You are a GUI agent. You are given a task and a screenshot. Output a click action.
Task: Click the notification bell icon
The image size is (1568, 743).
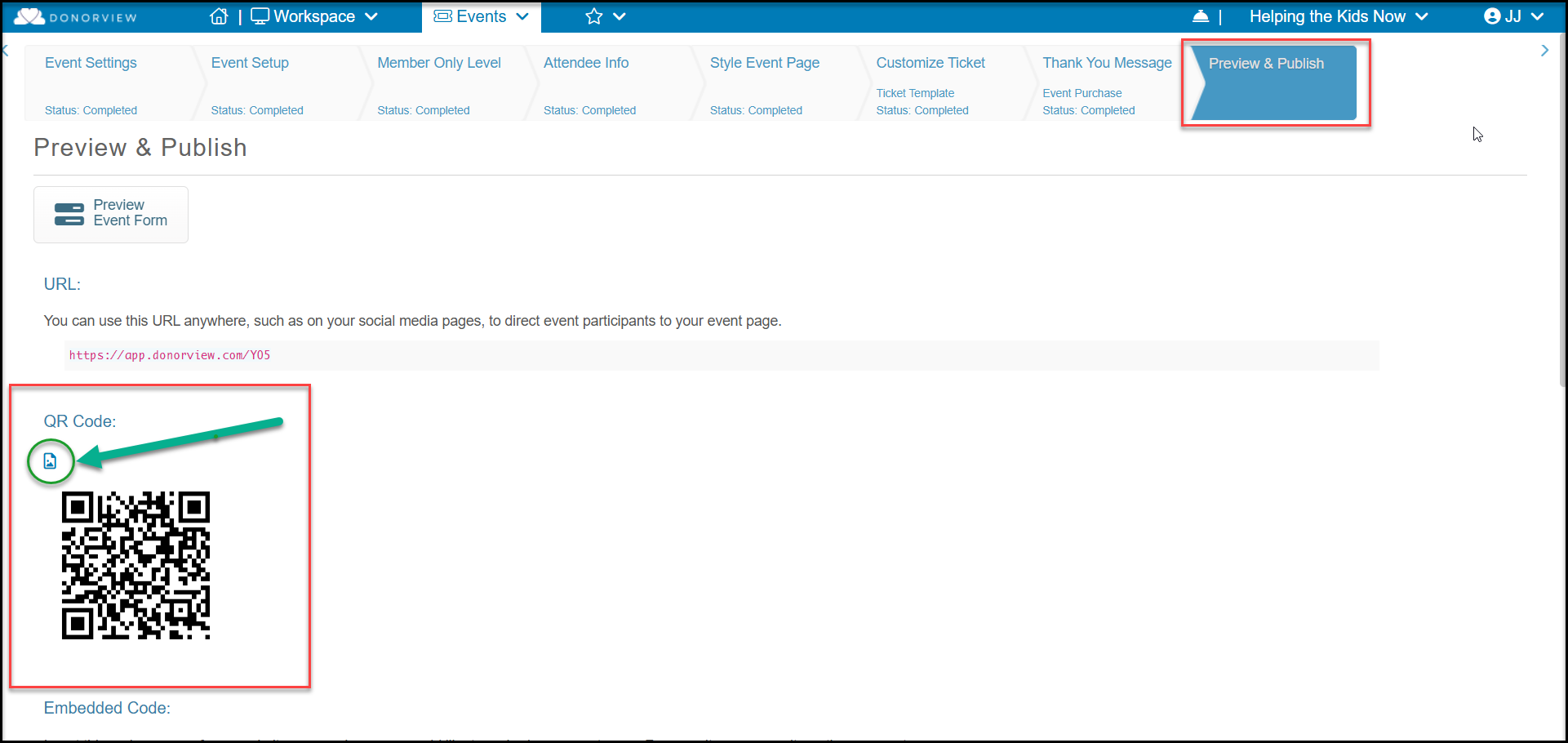1201,16
